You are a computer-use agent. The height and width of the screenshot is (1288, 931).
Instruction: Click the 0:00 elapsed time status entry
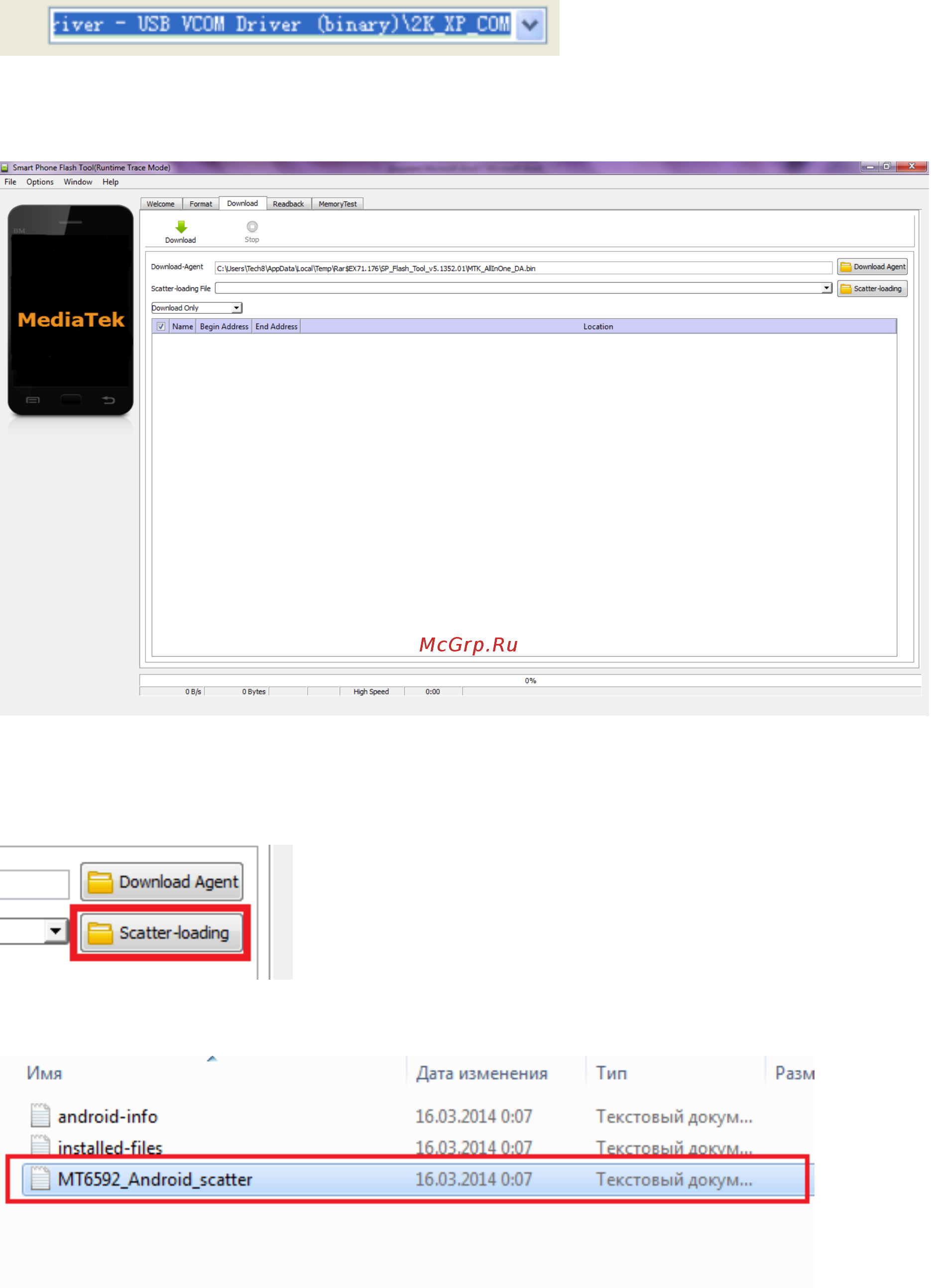433,692
